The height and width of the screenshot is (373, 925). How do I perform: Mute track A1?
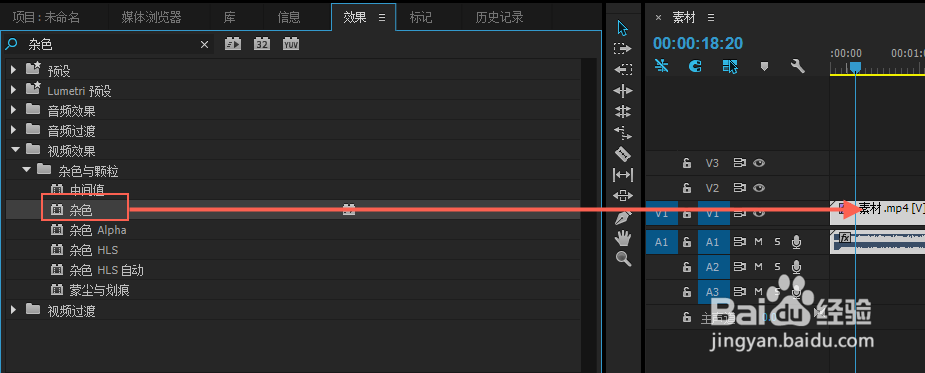click(759, 241)
